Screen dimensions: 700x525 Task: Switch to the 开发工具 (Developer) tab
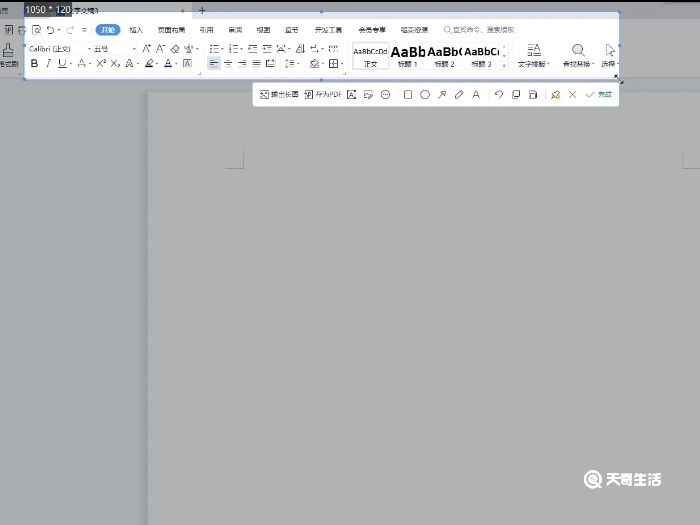pyautogui.click(x=328, y=30)
